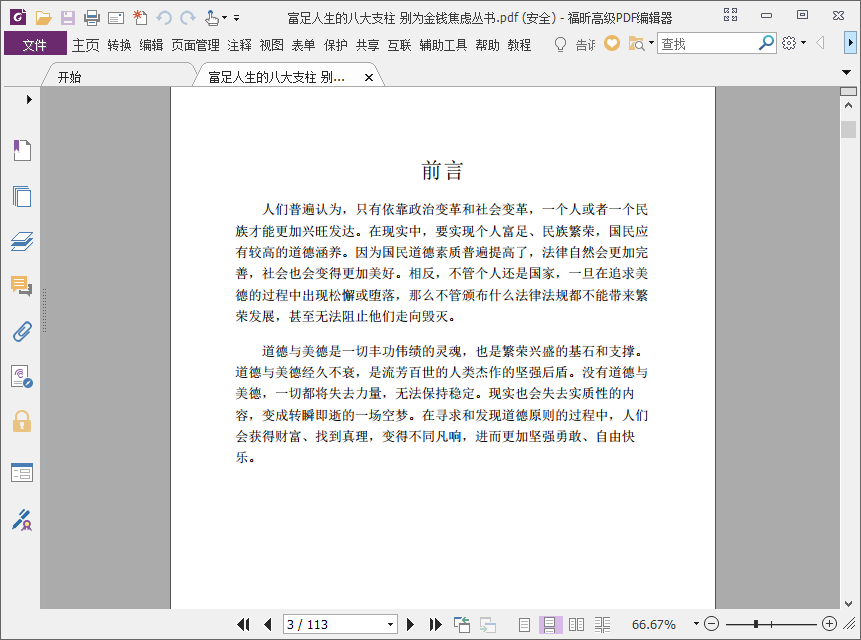Click the next view icon in status bar
Image resolution: width=861 pixels, height=640 pixels.
(x=488, y=624)
